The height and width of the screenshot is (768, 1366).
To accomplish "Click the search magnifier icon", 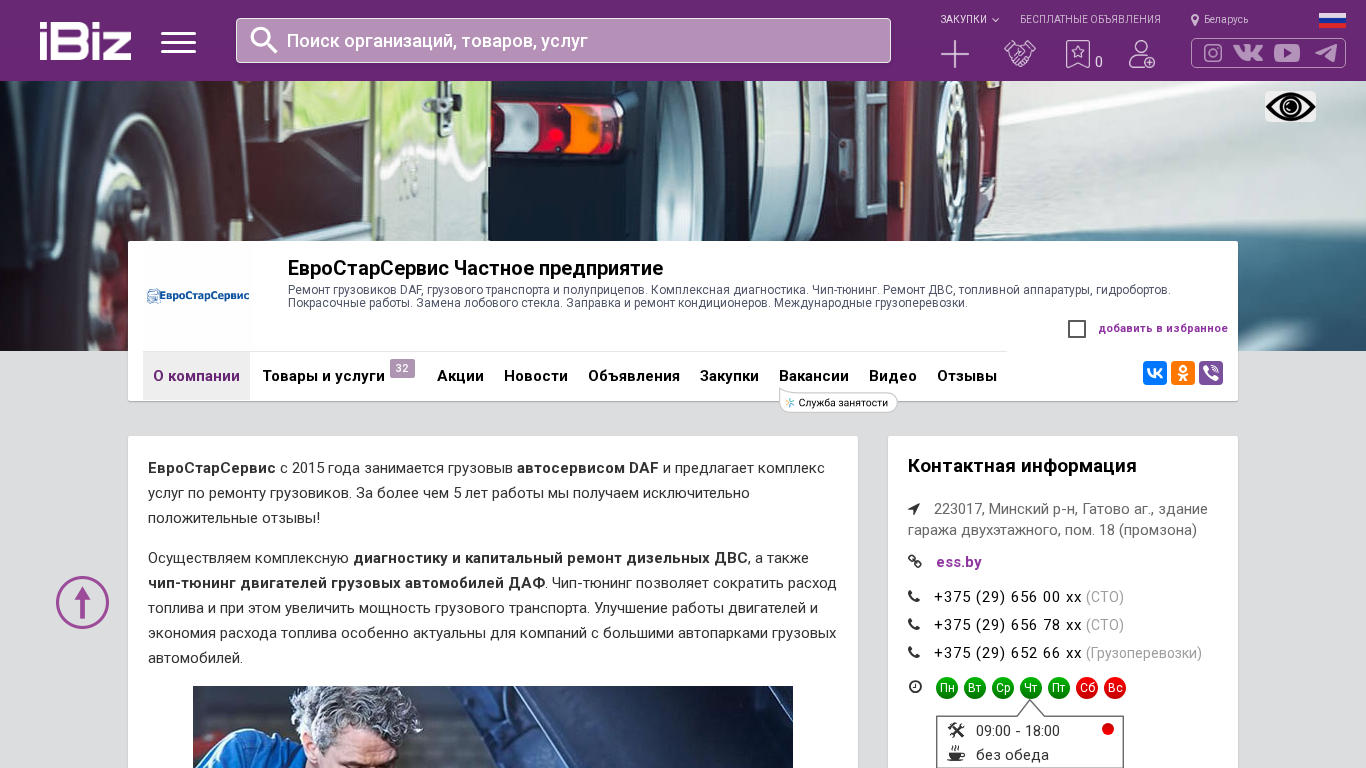I will [x=264, y=40].
